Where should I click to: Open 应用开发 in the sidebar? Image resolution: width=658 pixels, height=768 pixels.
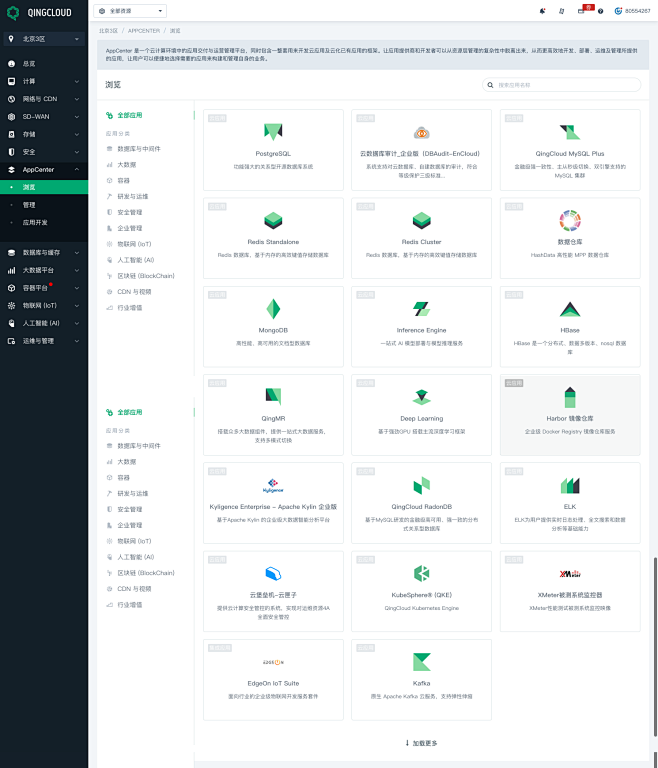(35, 222)
